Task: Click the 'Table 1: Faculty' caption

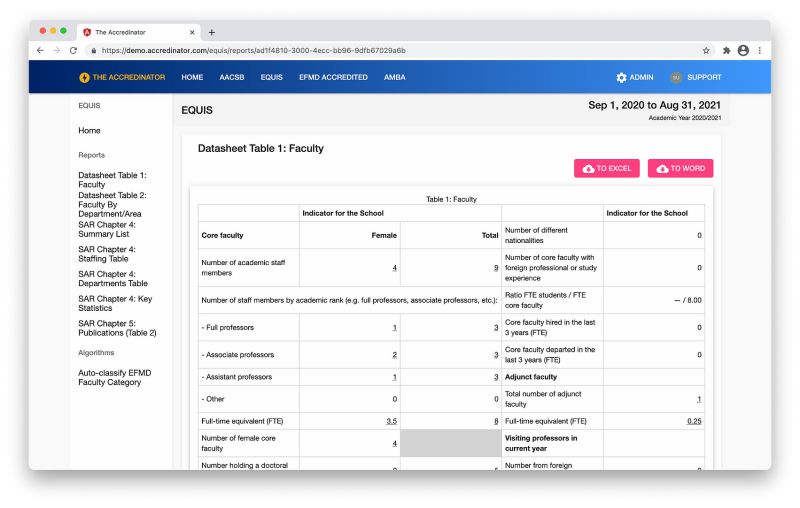Action: click(x=452, y=199)
